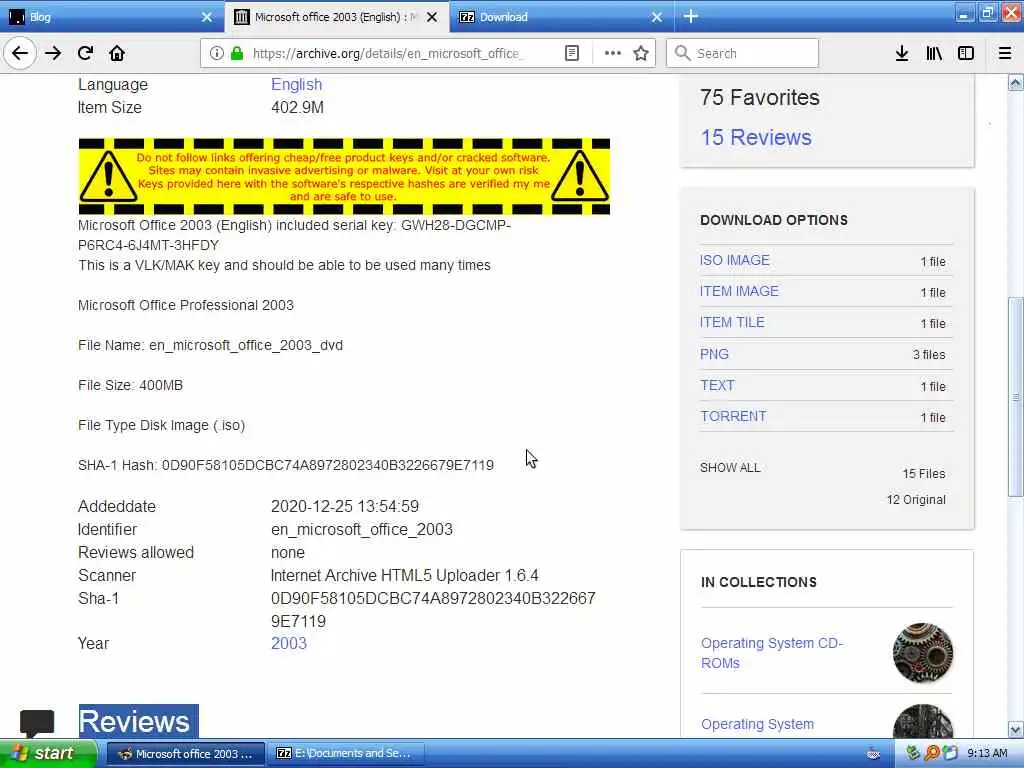This screenshot has width=1024, height=768.
Task: Switch to the Download tab
Action: point(562,17)
